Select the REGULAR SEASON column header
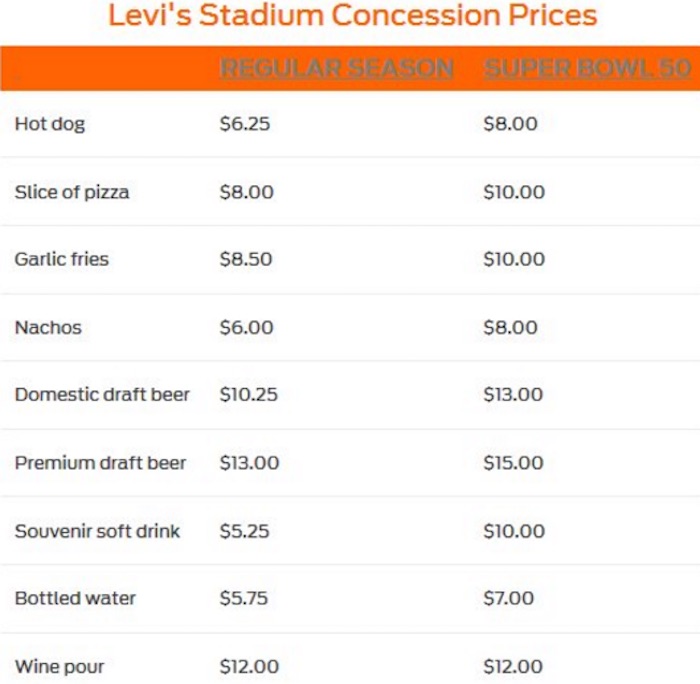The height and width of the screenshot is (684, 700). (x=336, y=69)
